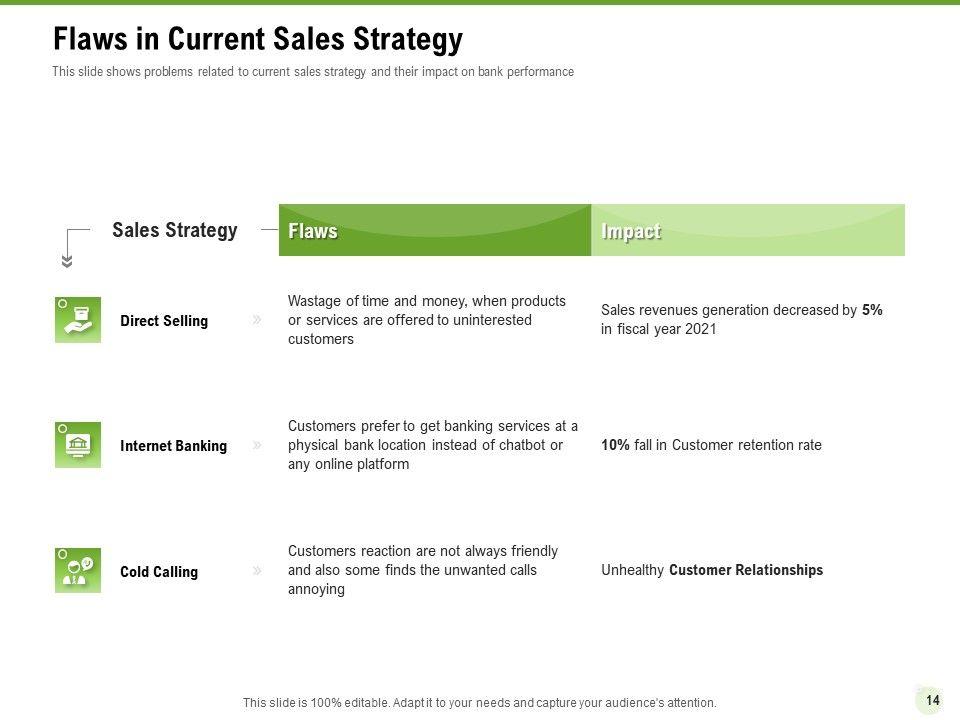
Task: Click the Sales Strategy heading
Action: pyautogui.click(x=175, y=231)
